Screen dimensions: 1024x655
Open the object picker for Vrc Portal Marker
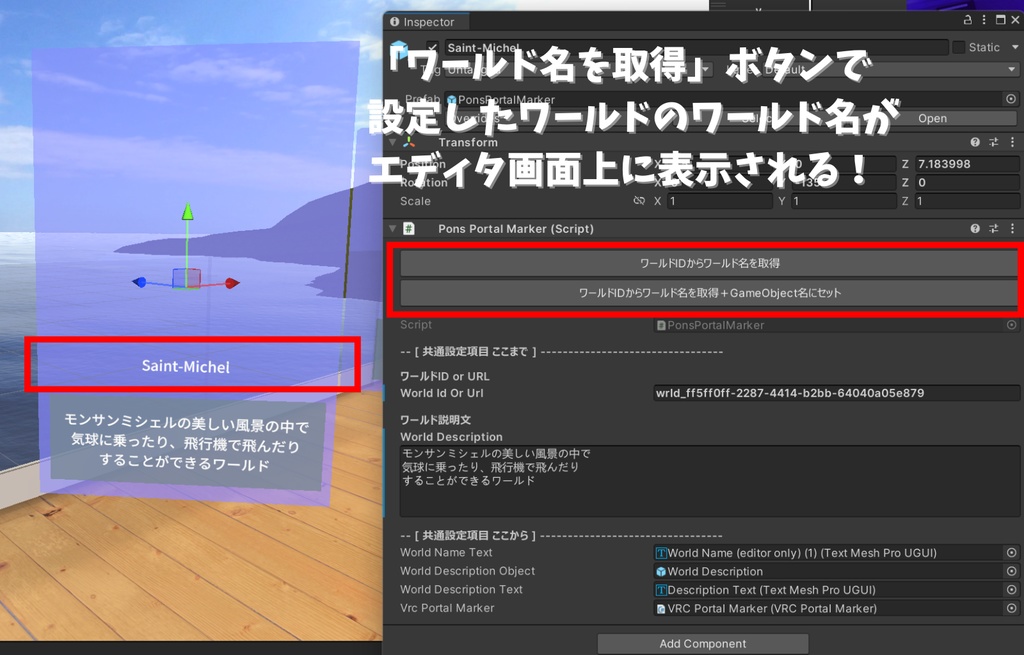1011,608
